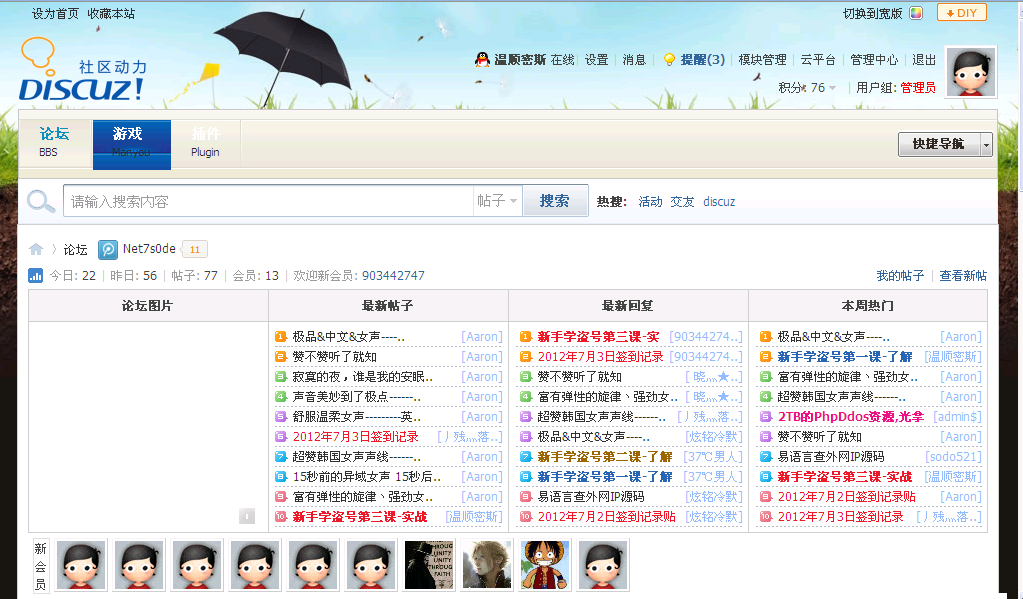Screen dimensions: 1023x599
Task: Click the Net7s0de forum chat icon
Action: pos(108,249)
